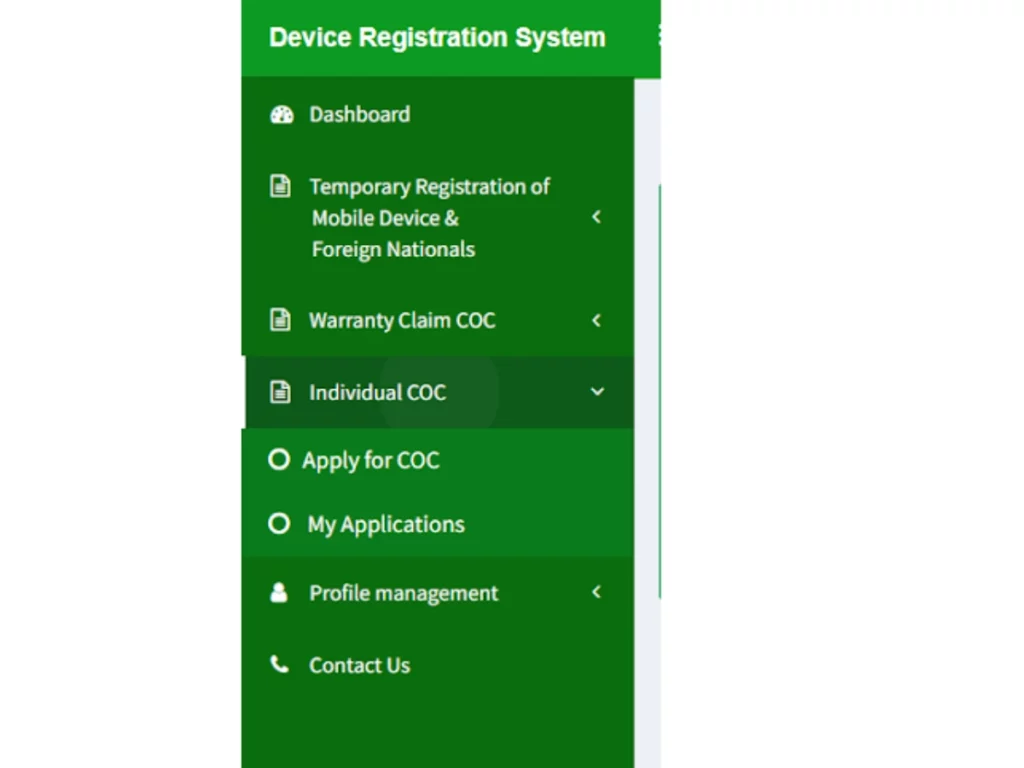Click the Profile management user icon
1024x768 pixels.
pyautogui.click(x=280, y=593)
